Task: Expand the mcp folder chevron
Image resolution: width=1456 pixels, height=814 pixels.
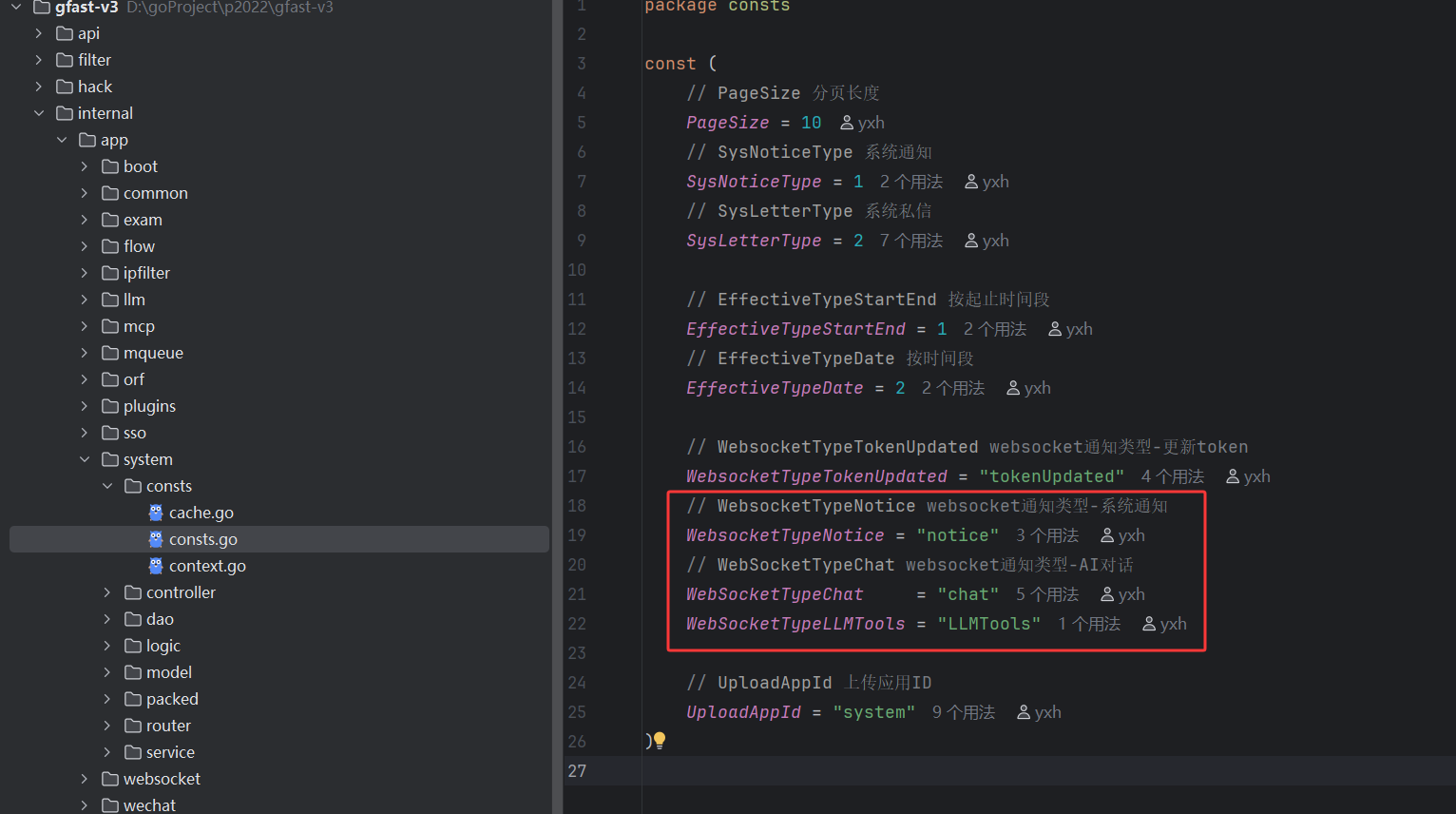Action: coord(85,326)
